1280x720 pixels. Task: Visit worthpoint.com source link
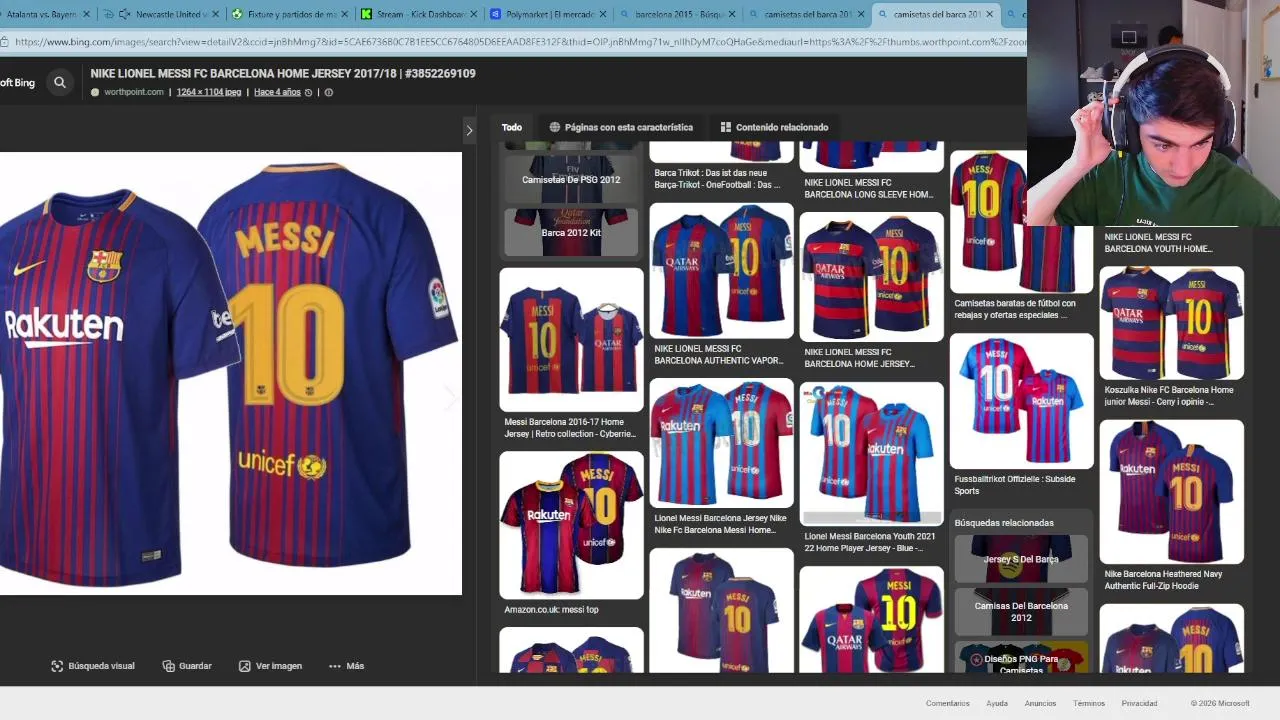[x=133, y=92]
